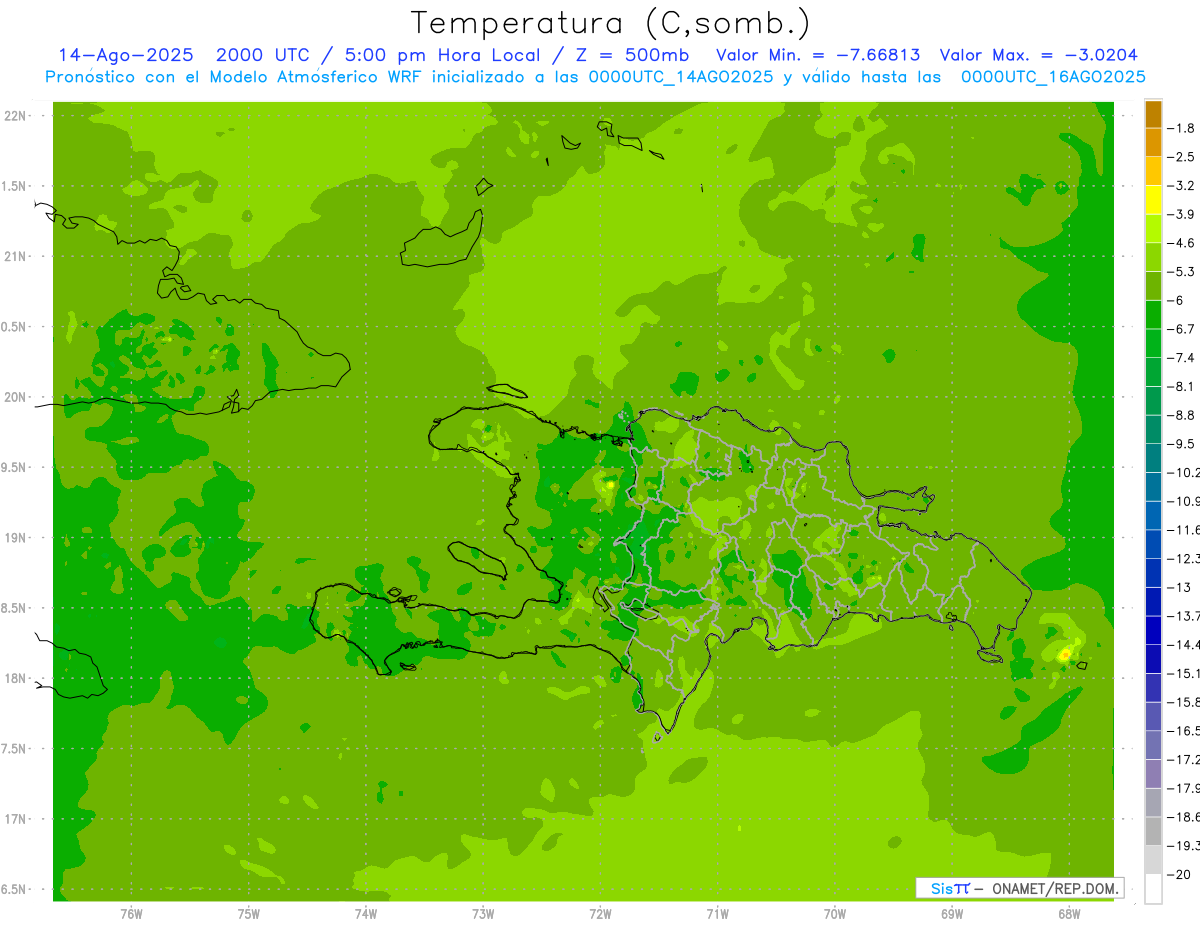Viewport: 1200px width, 927px height.
Task: Click the lime swatch between -4.6 and -5.3
Action: tap(1153, 258)
